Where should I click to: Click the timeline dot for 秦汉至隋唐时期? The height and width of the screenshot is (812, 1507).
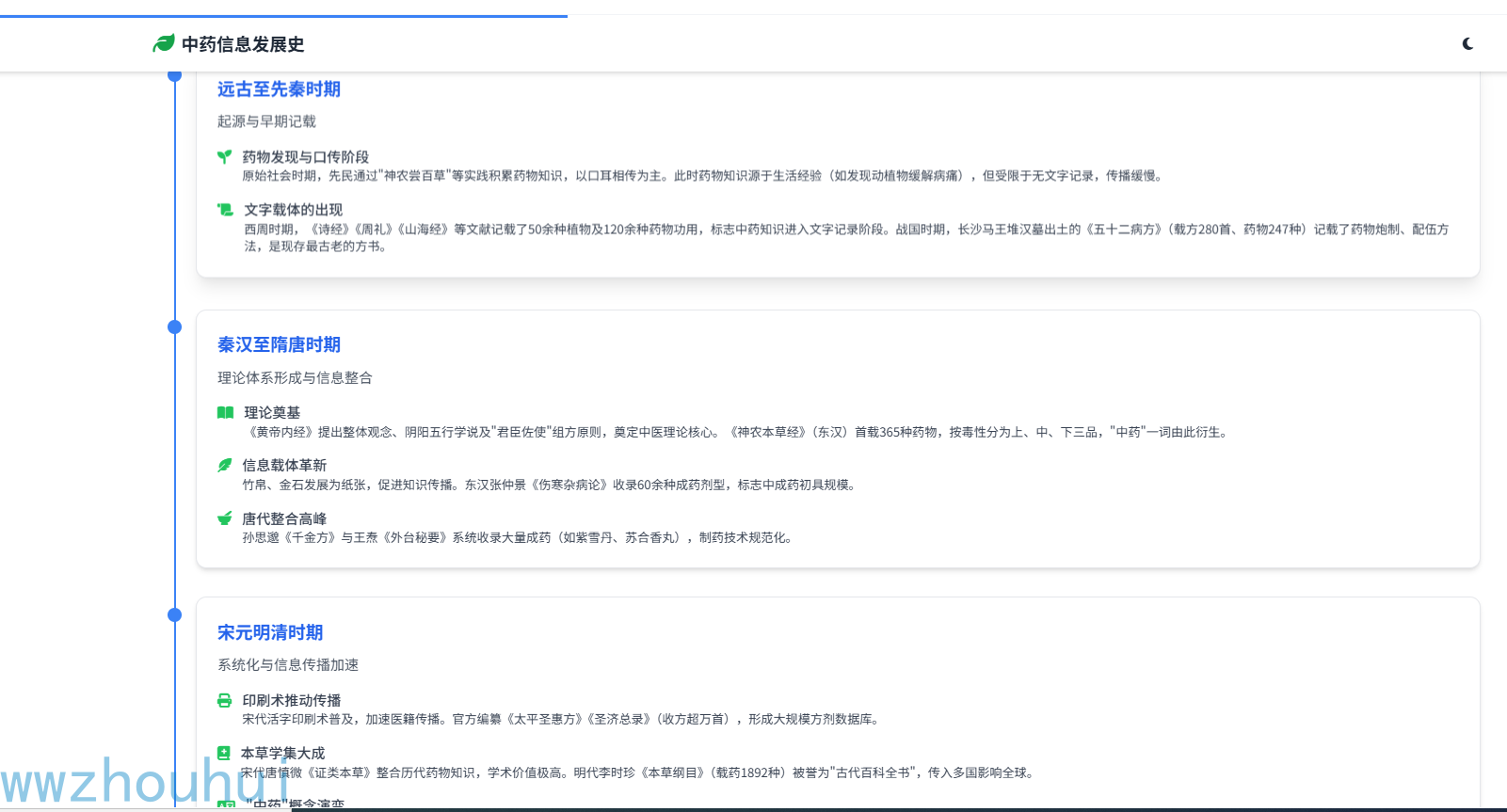174,327
